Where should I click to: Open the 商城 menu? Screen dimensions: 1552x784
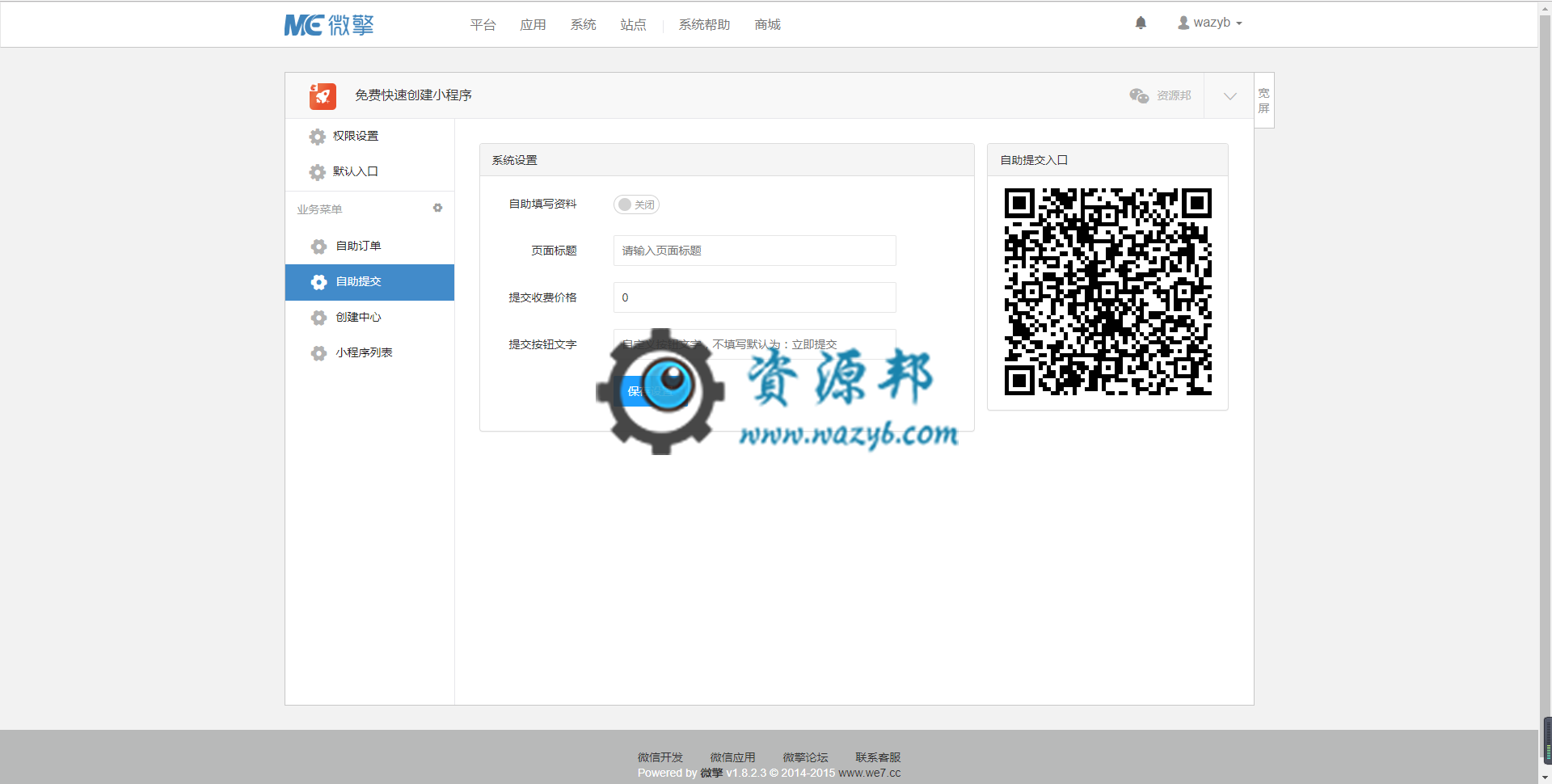click(x=767, y=25)
